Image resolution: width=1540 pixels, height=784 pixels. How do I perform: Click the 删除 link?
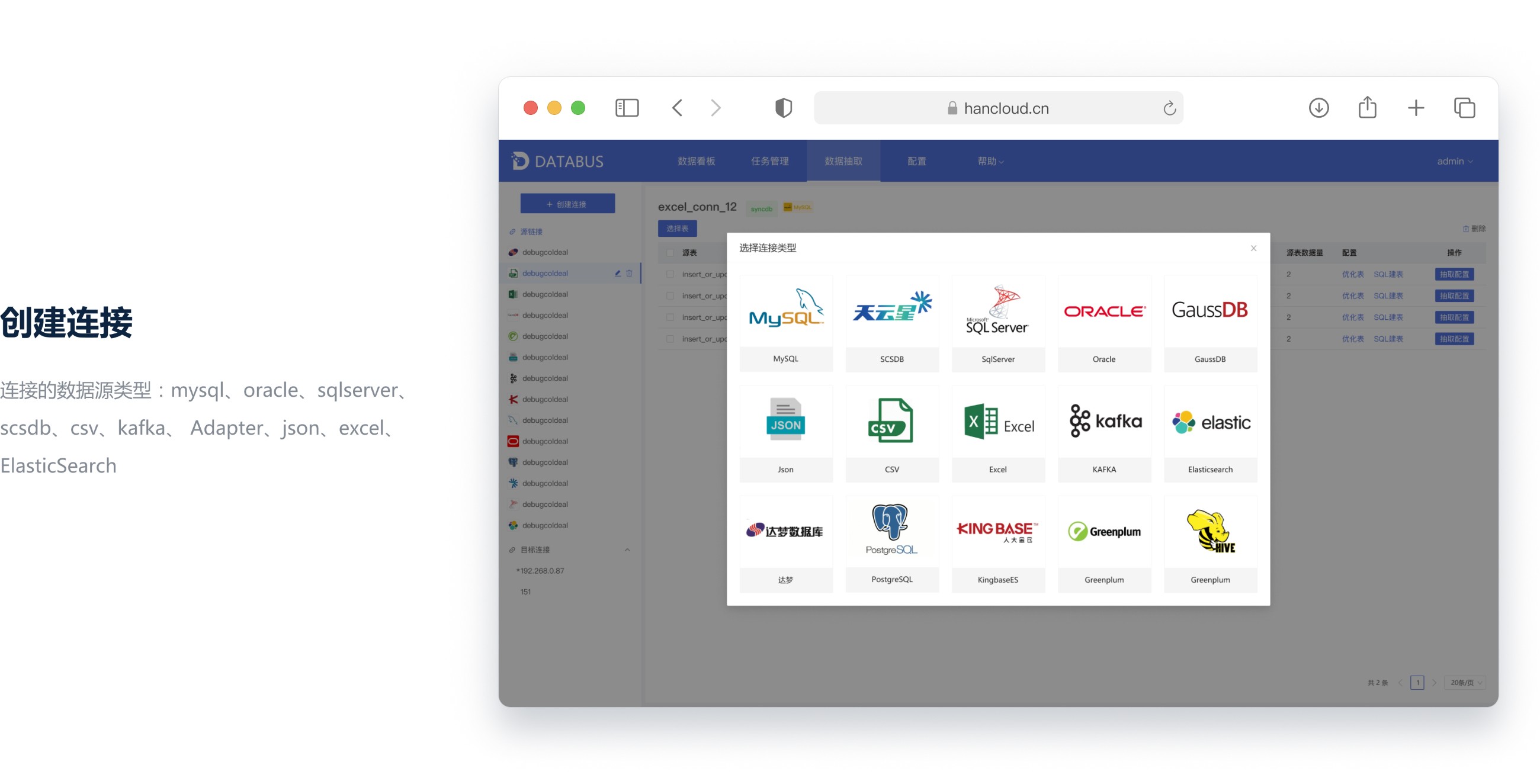(1474, 229)
